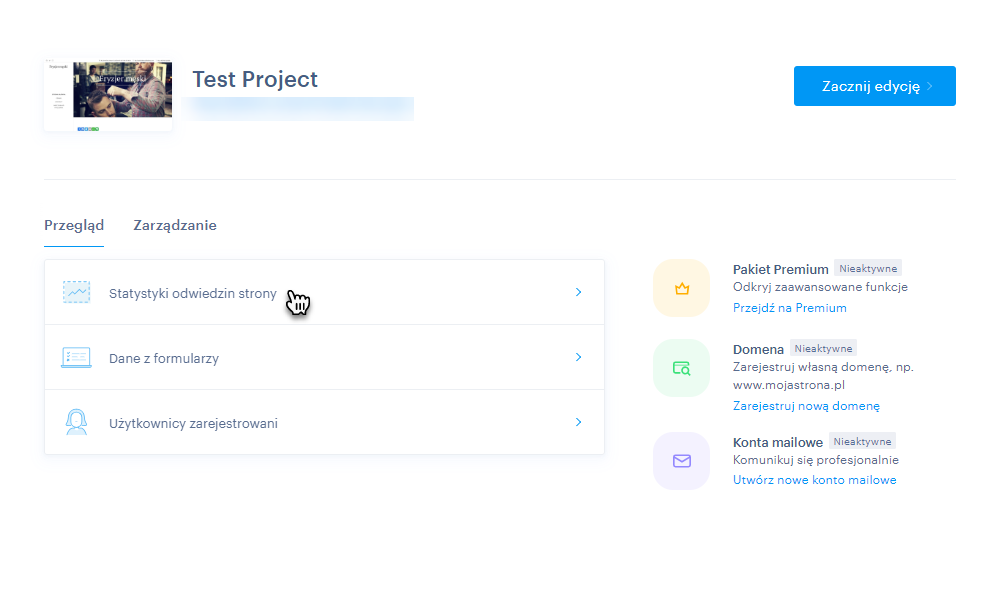
Task: Click the Konta mailowe heading
Action: pos(778,442)
